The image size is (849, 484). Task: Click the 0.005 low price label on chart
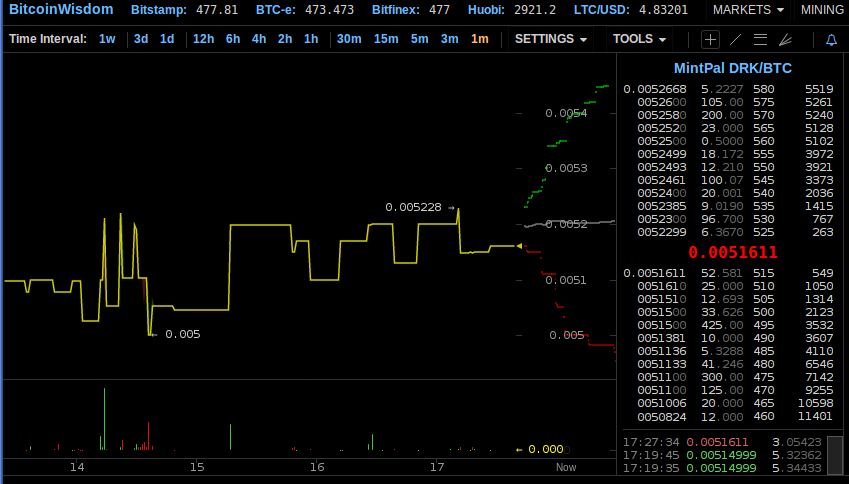[x=182, y=334]
